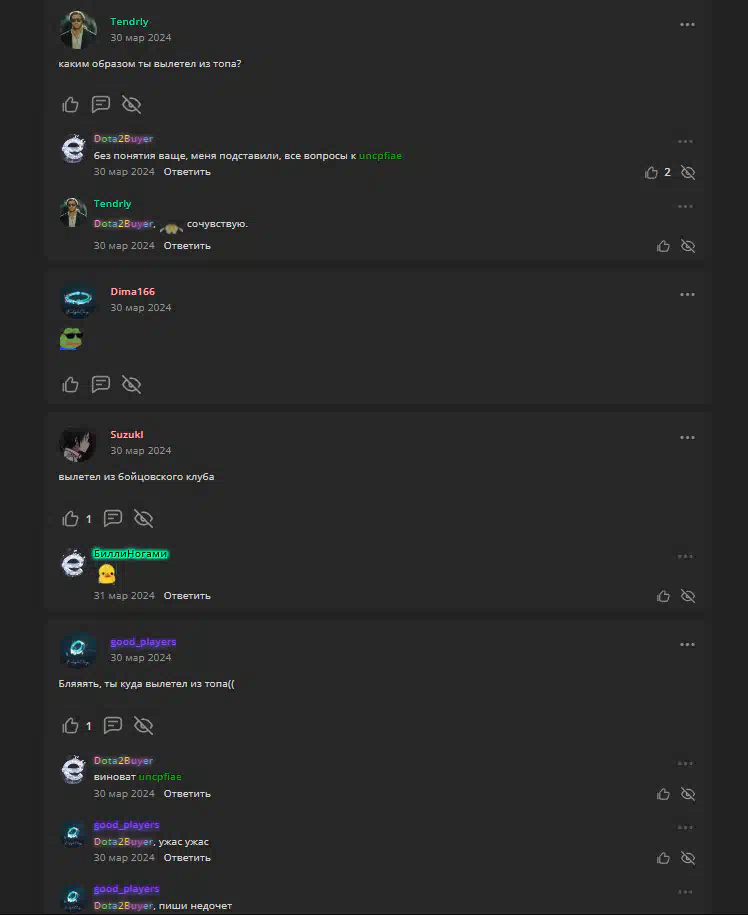Screen dimensions: 748x915
Task: Like Tendrly's comment about вылетел из топа
Action: 71,104
